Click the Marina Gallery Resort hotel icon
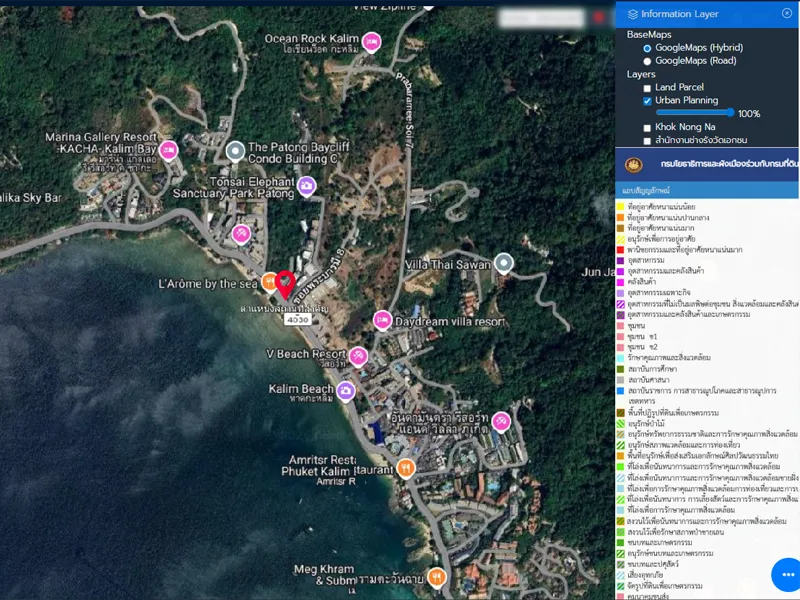800x600 pixels. point(168,150)
